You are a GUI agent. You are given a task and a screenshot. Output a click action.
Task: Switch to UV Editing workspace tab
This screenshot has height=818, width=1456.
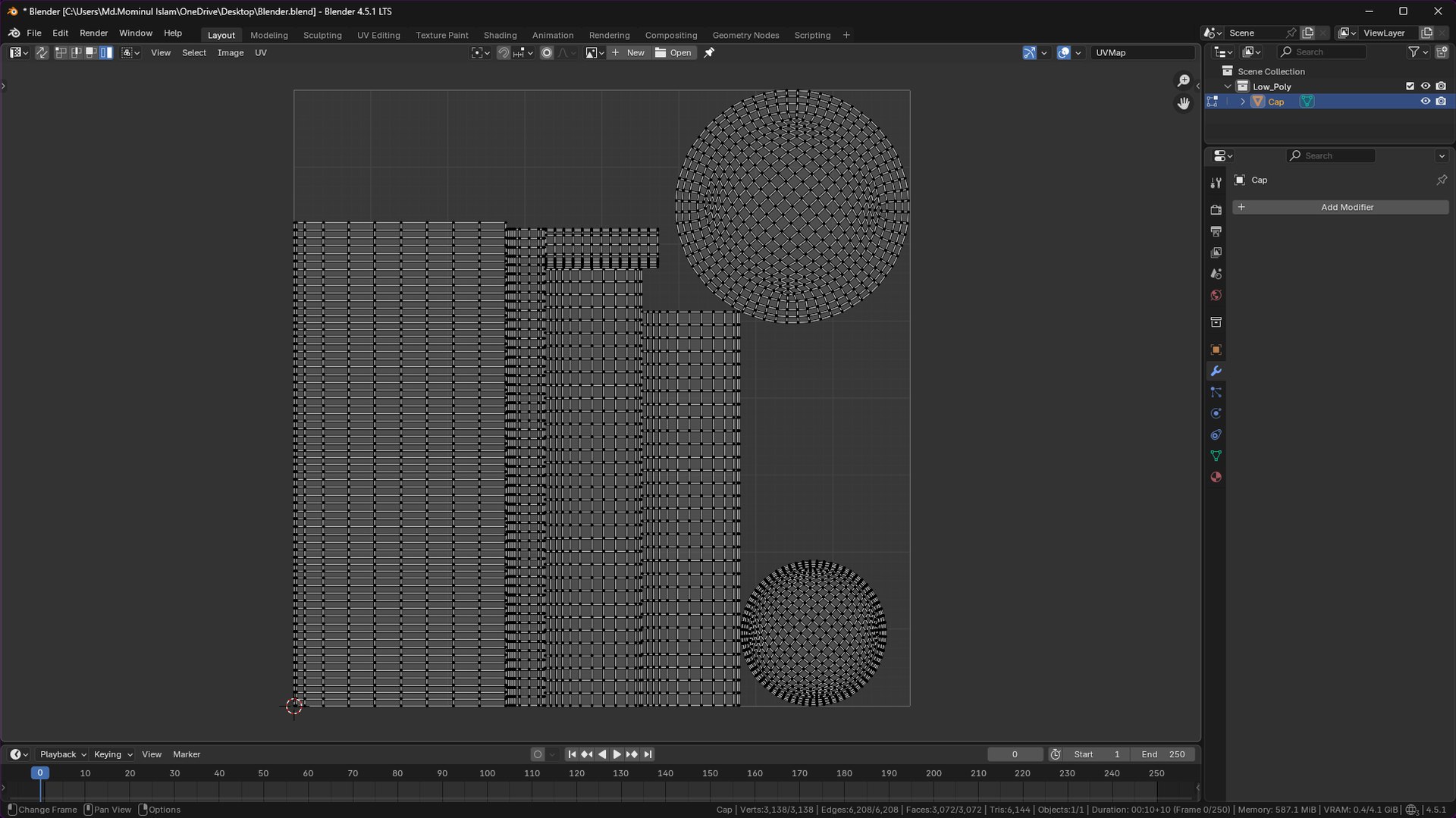click(x=378, y=36)
